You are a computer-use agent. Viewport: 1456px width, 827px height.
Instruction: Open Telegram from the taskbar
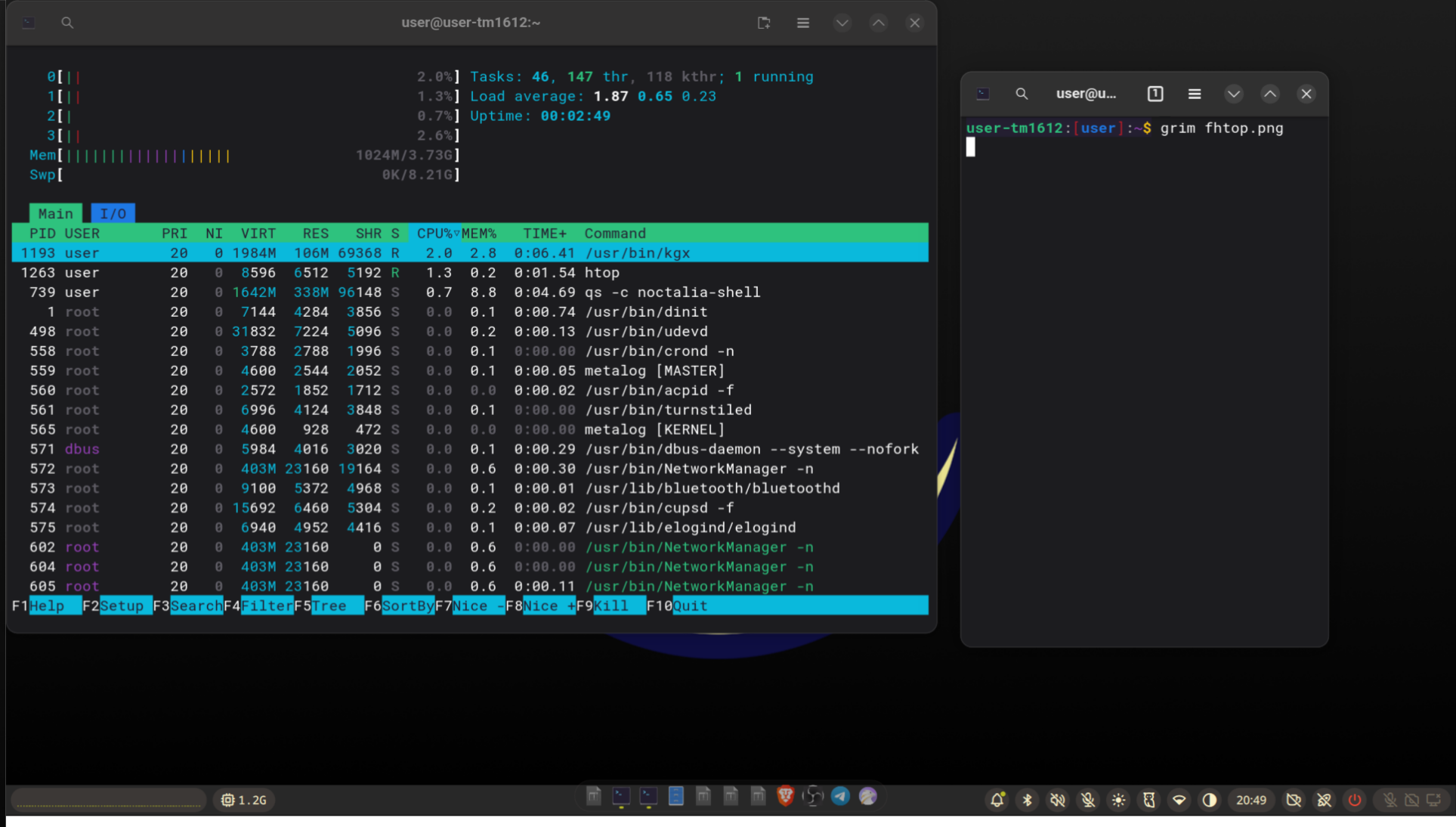pos(840,796)
